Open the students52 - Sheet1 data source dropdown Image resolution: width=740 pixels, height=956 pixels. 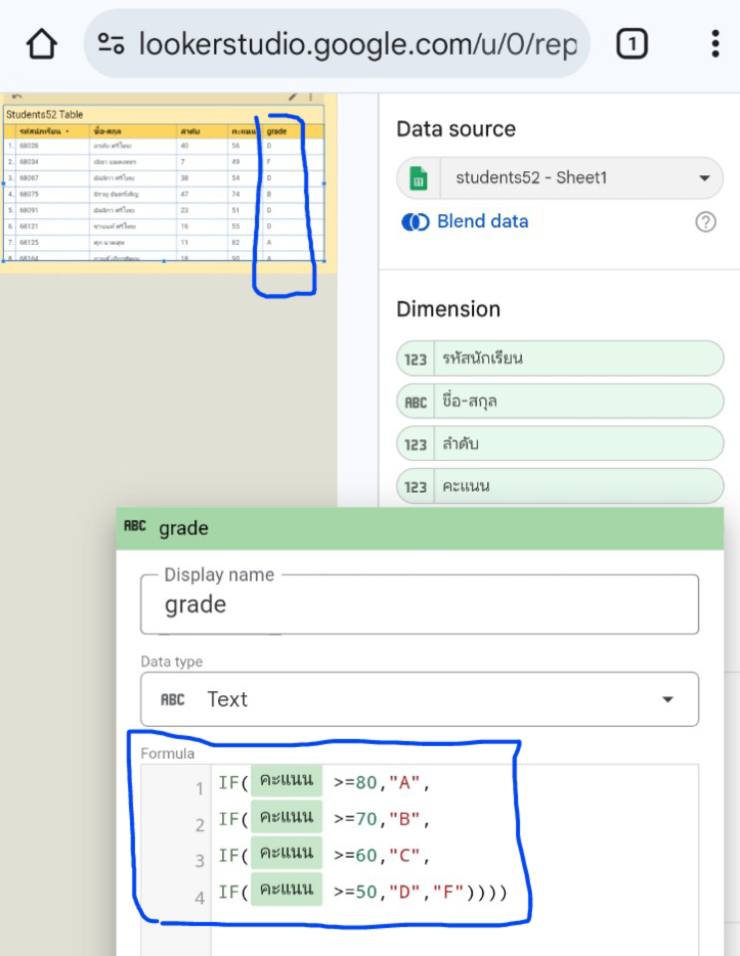tap(704, 179)
